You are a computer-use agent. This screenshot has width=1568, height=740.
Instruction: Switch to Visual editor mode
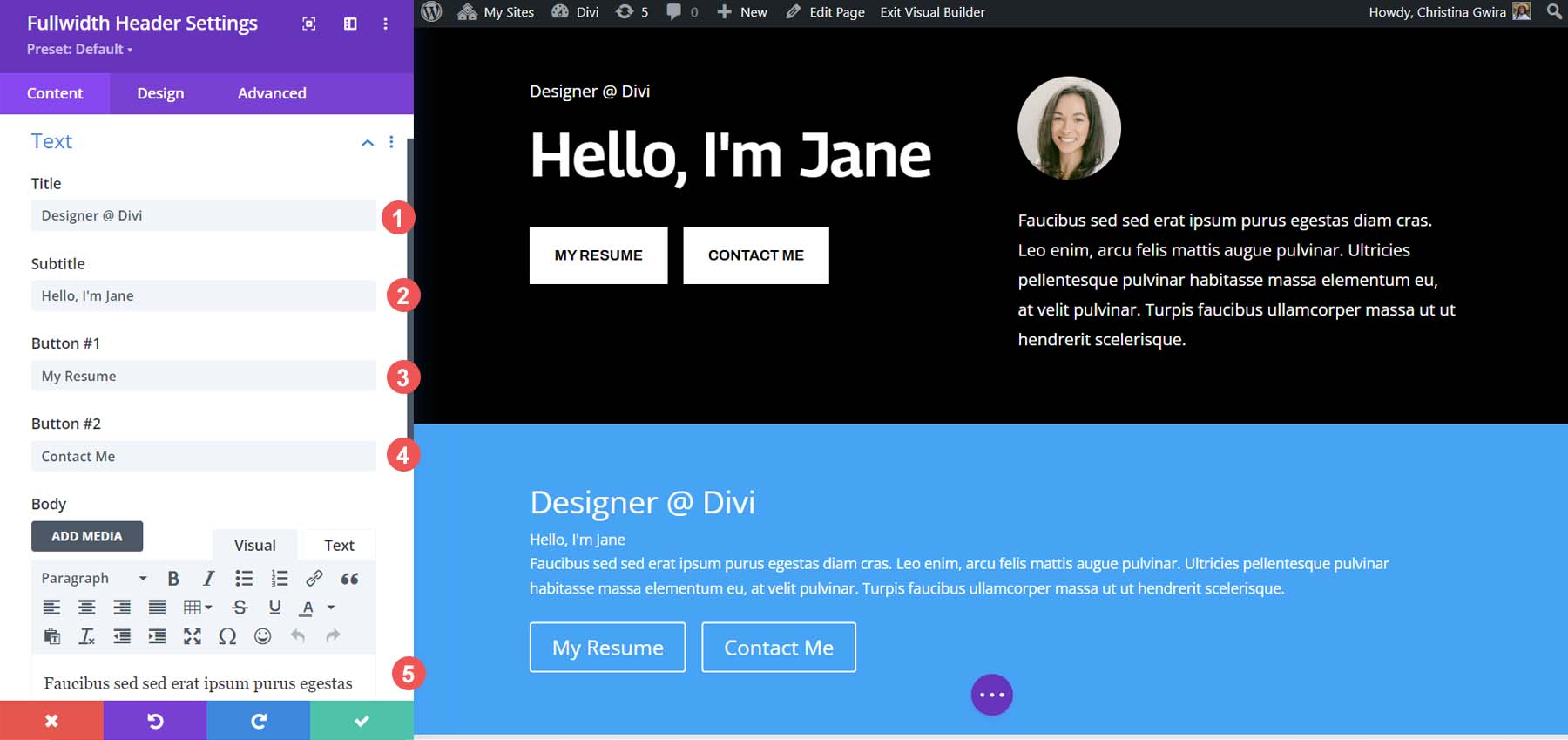click(254, 545)
